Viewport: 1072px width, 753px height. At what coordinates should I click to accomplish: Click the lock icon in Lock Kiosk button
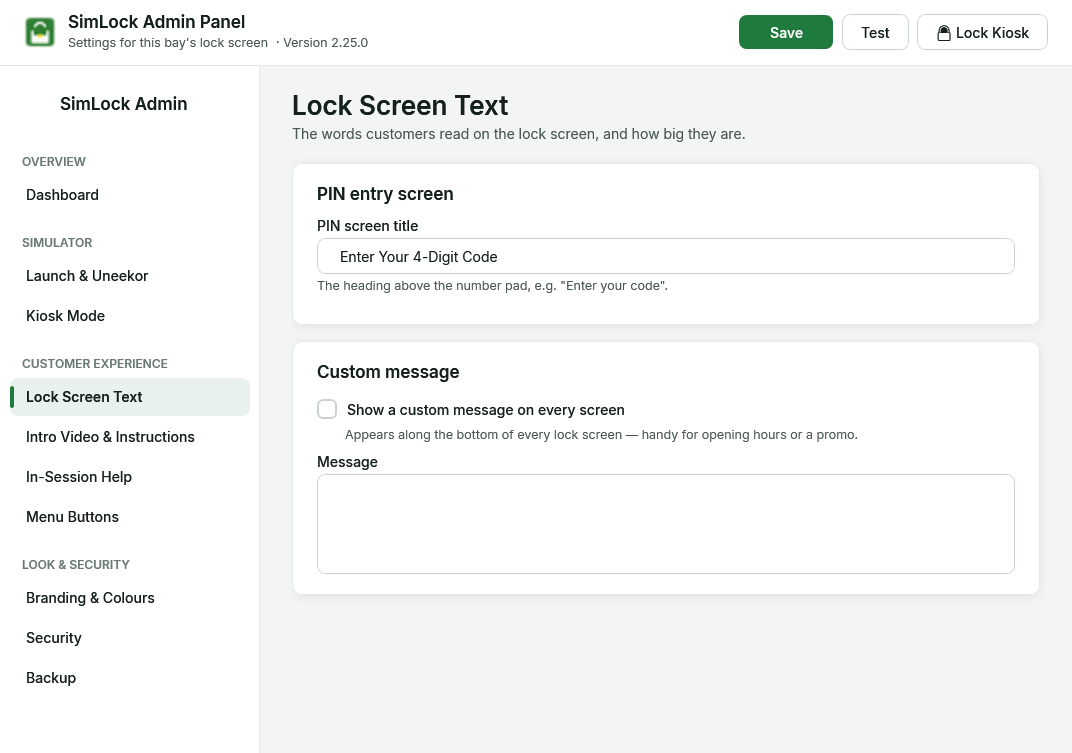coord(943,33)
